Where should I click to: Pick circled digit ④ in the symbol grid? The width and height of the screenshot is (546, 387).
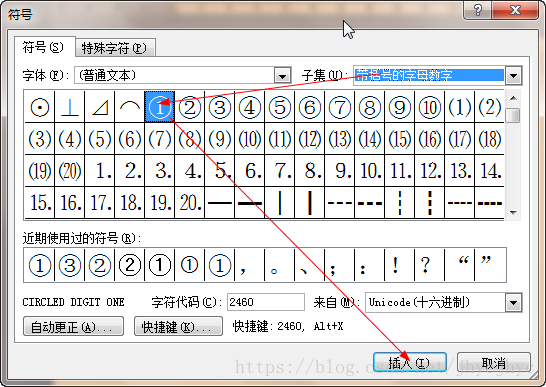(250, 107)
